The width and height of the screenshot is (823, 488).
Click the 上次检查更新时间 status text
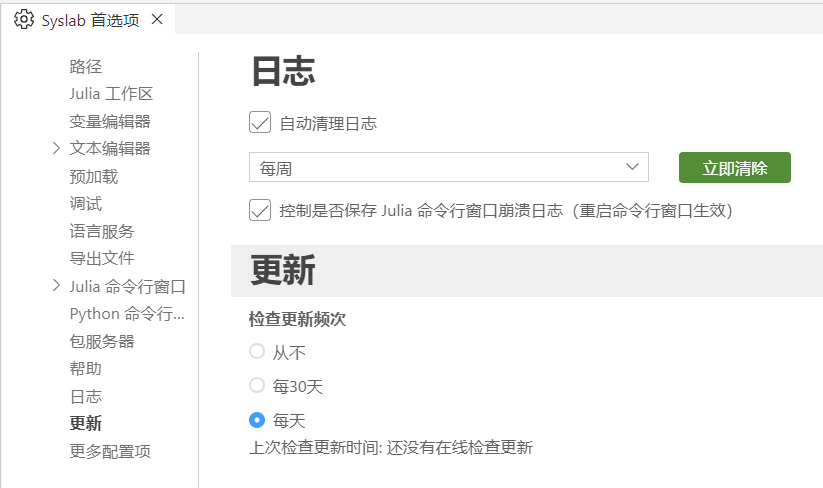pos(391,448)
